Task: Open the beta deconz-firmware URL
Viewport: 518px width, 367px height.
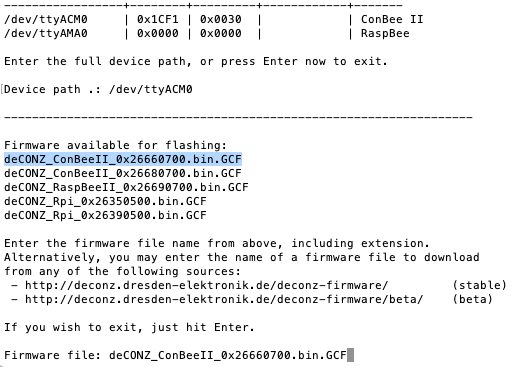Action: tap(224, 299)
